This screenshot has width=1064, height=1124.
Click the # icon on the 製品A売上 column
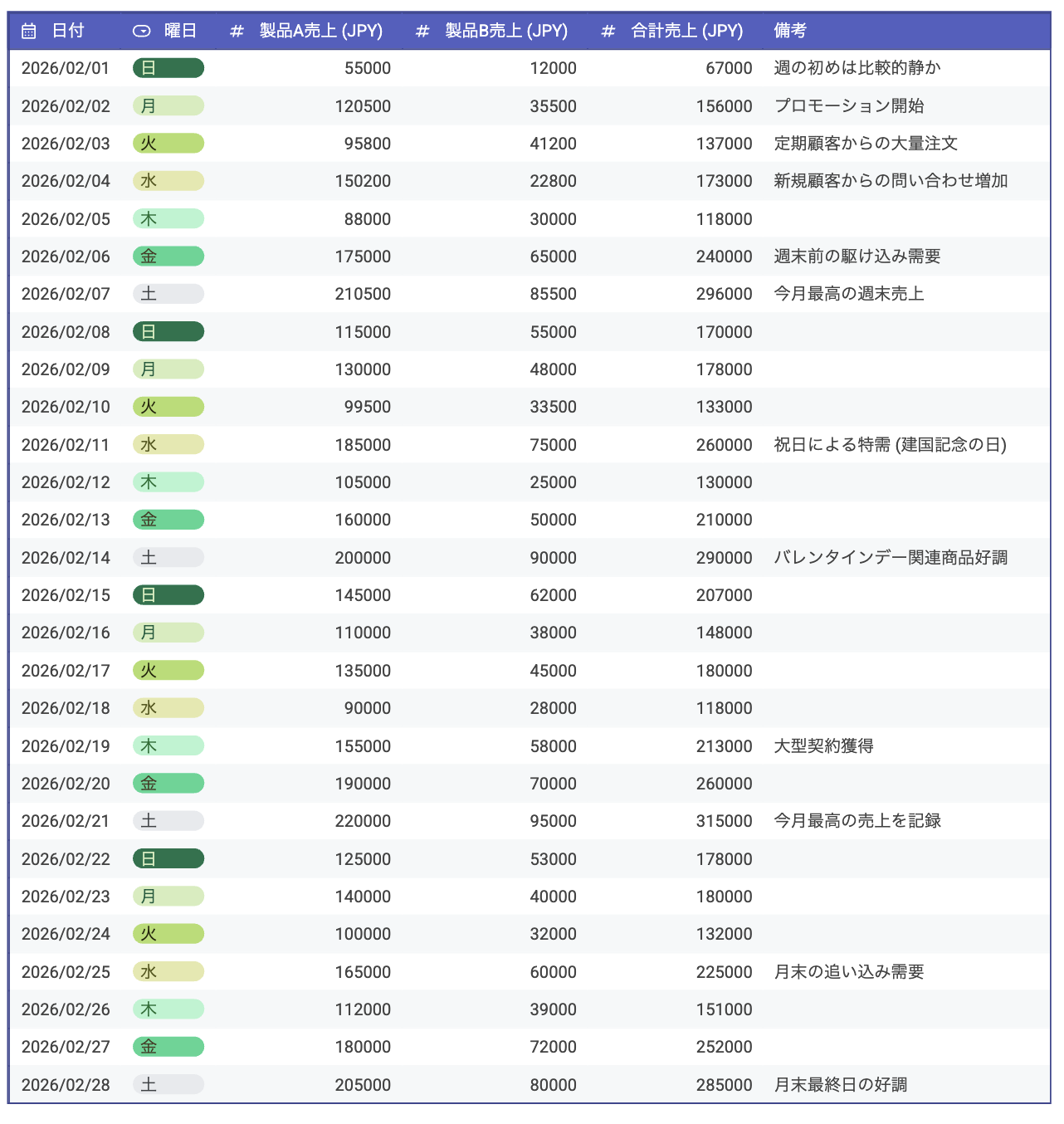click(x=237, y=31)
